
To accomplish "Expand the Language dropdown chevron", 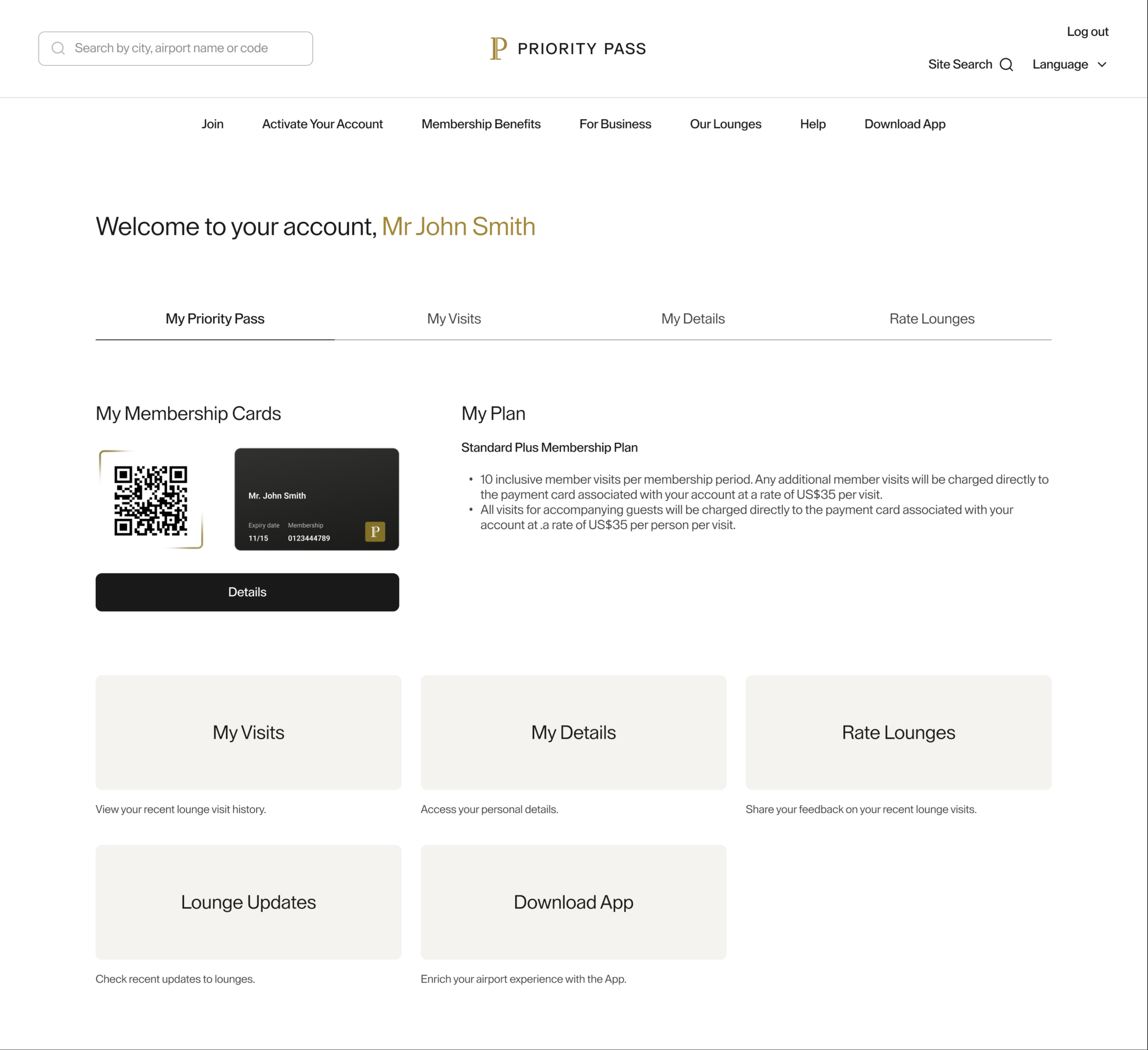I will click(x=1102, y=65).
